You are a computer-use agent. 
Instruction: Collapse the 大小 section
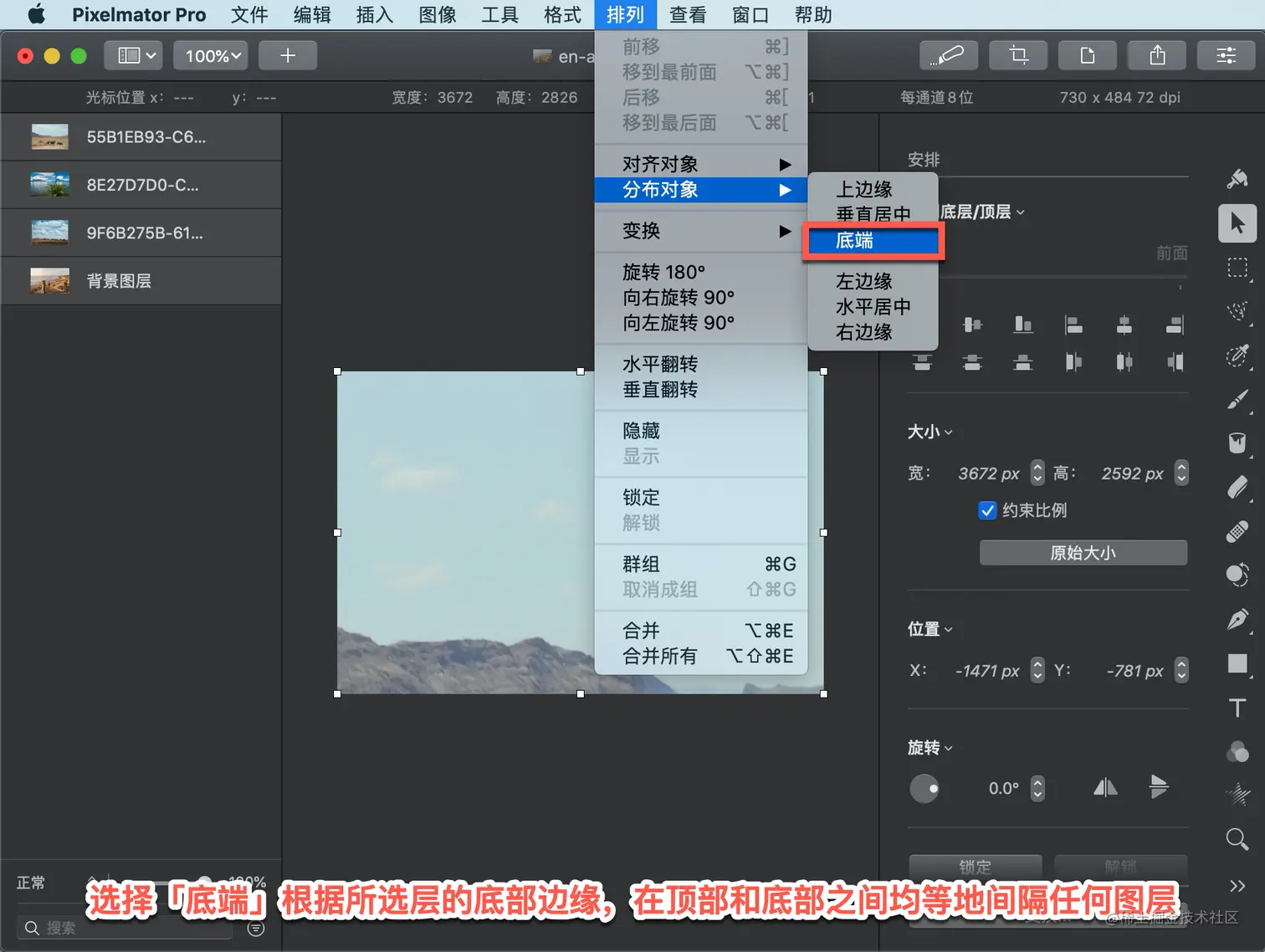tap(930, 432)
